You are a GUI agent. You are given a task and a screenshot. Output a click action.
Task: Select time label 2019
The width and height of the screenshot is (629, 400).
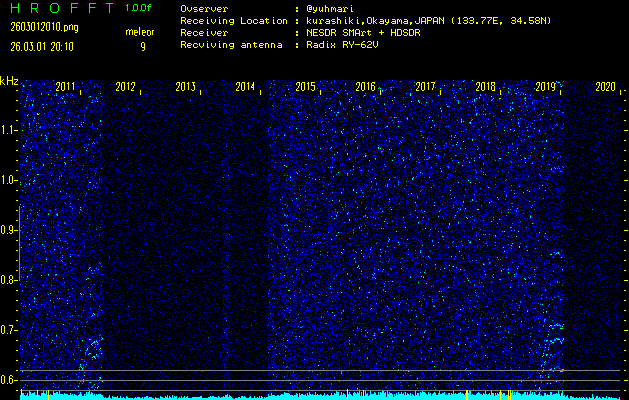pos(545,87)
